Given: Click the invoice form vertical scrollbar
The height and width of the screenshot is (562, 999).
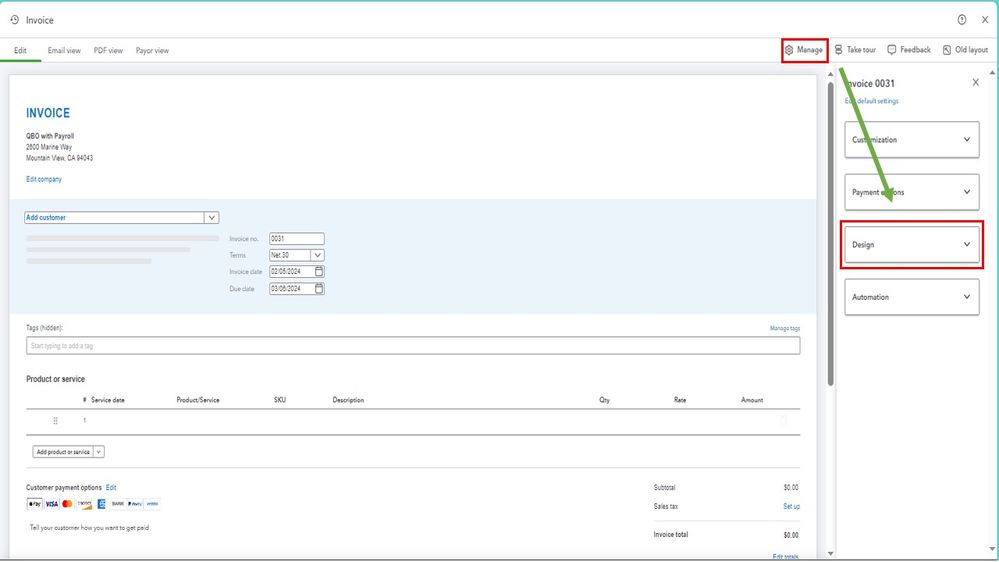Looking at the screenshot, I should pos(830,234).
